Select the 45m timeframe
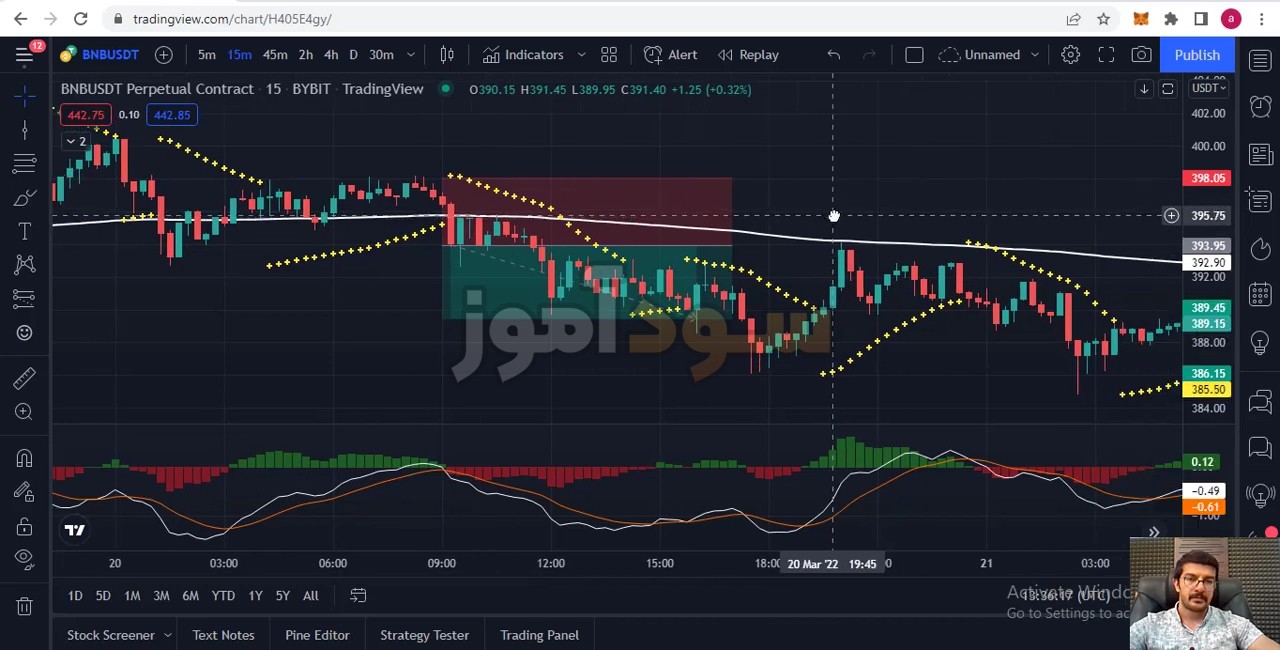 point(275,55)
